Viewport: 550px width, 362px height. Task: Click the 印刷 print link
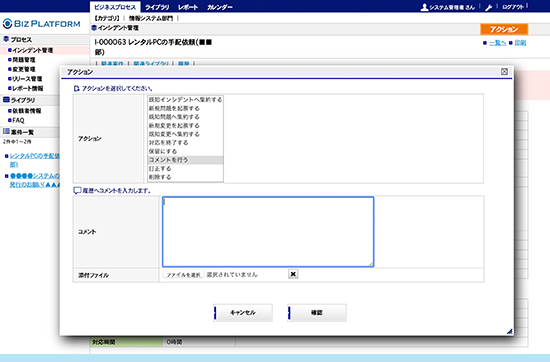click(520, 43)
